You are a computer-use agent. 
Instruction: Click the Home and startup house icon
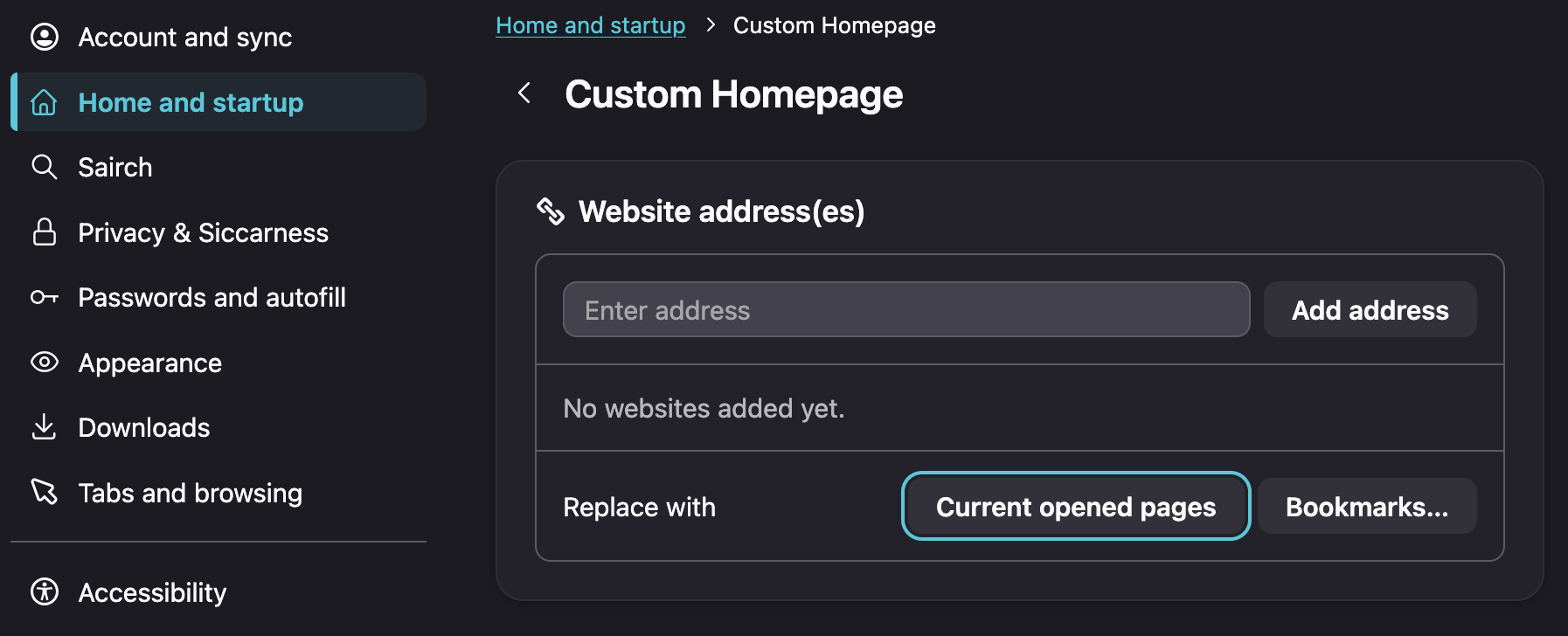click(x=45, y=102)
